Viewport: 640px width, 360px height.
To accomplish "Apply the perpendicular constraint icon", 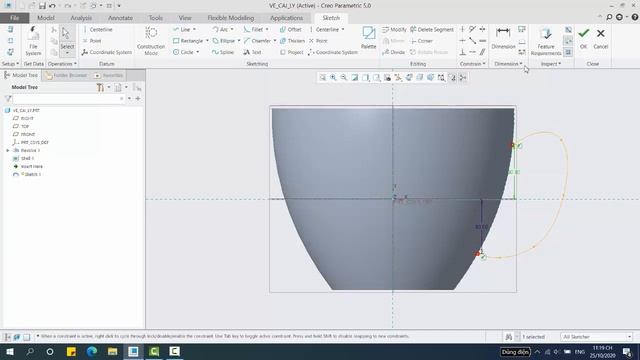I will [x=462, y=52].
